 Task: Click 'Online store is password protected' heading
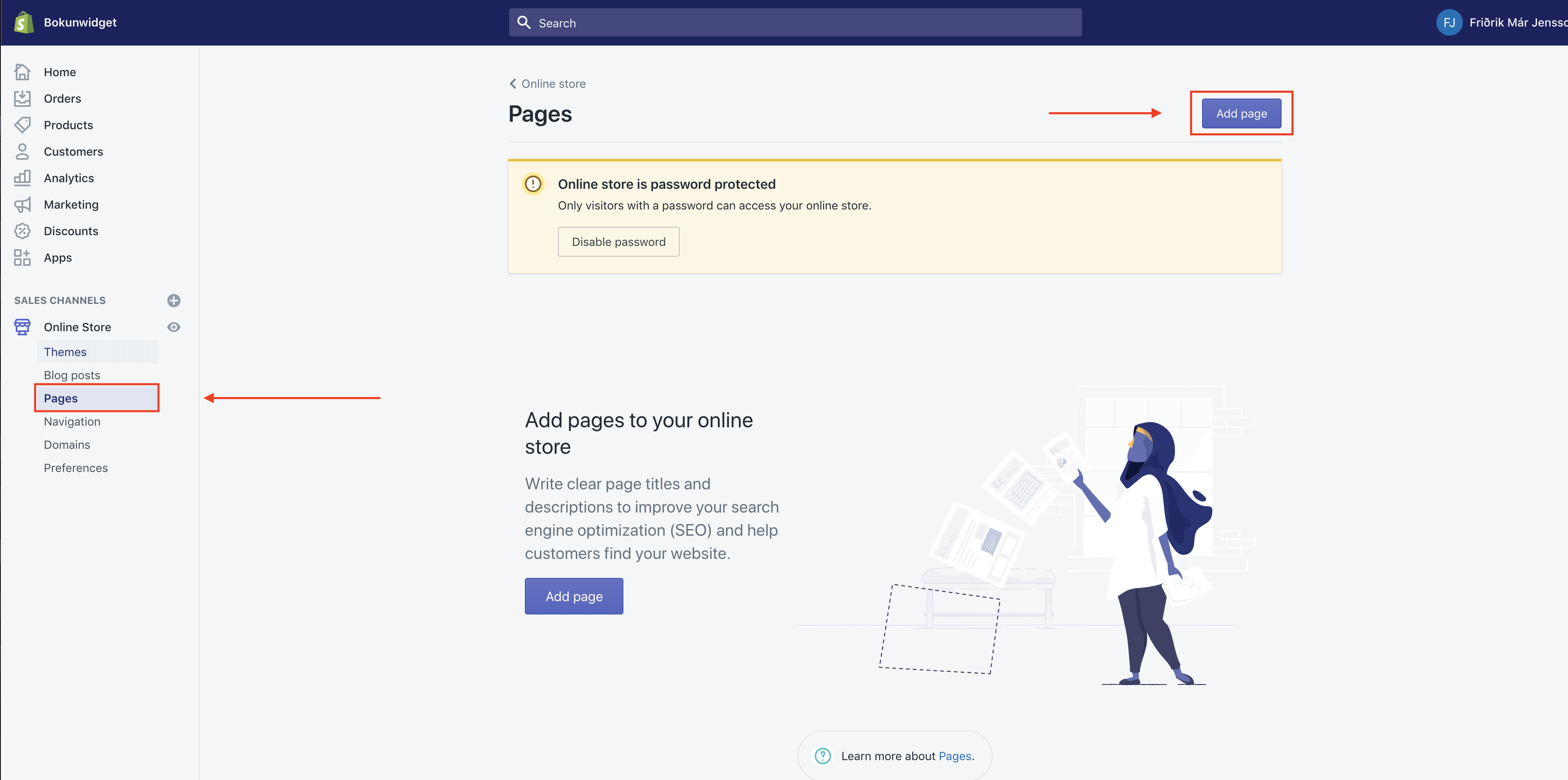[666, 184]
